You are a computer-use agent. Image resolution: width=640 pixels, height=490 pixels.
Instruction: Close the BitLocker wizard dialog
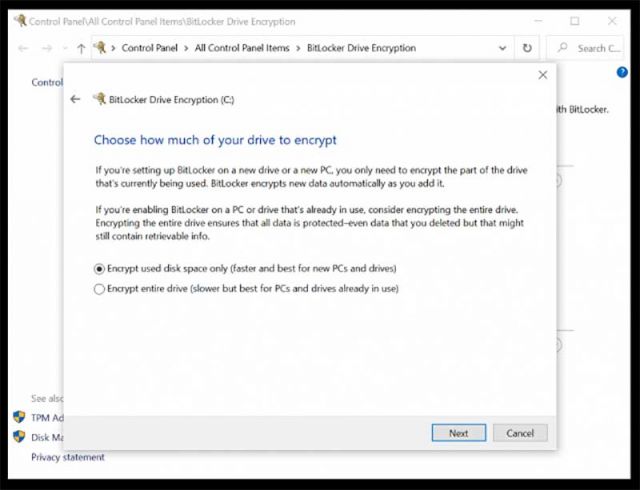tap(542, 75)
